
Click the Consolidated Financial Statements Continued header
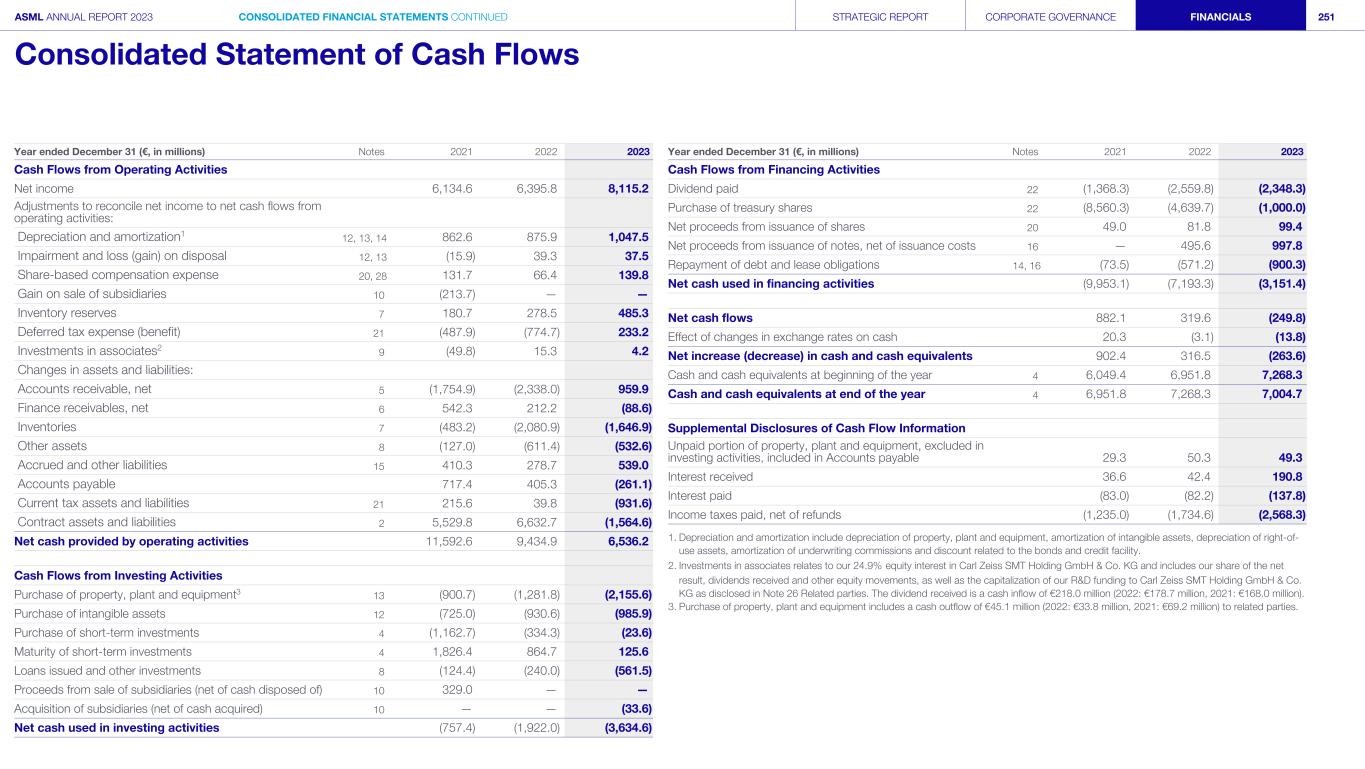coord(373,17)
